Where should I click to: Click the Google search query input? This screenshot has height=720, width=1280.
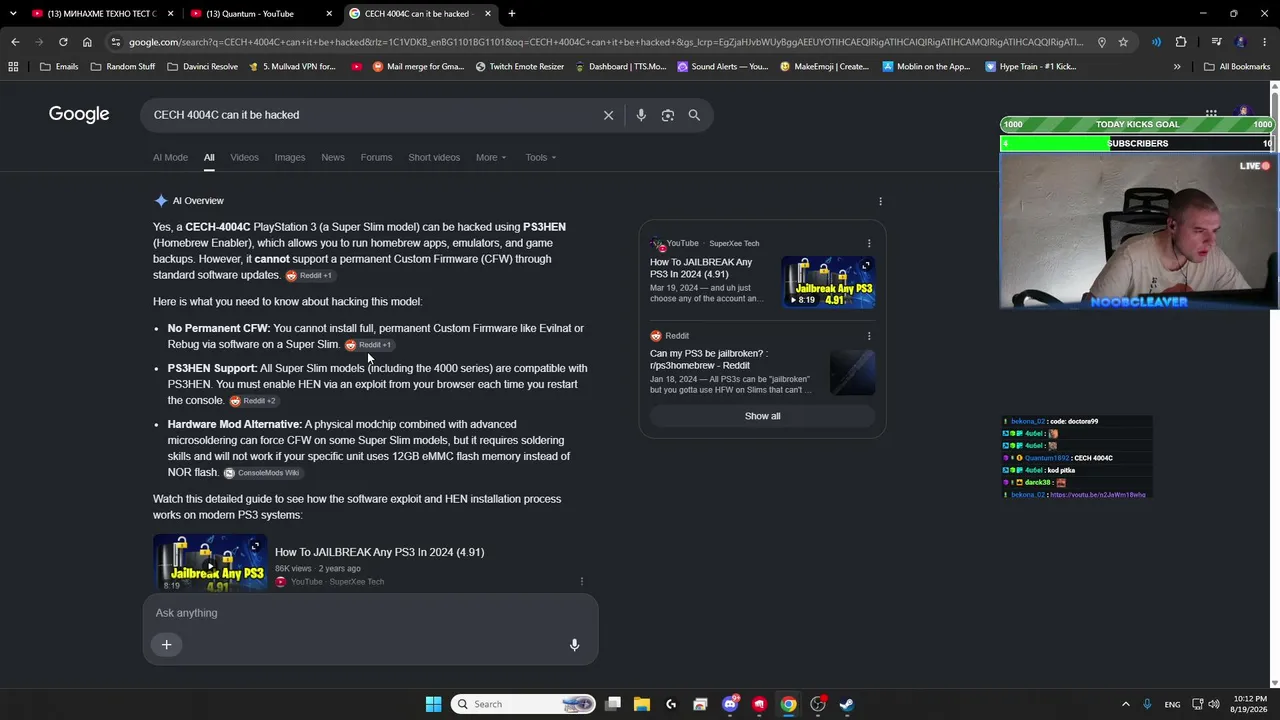370,115
